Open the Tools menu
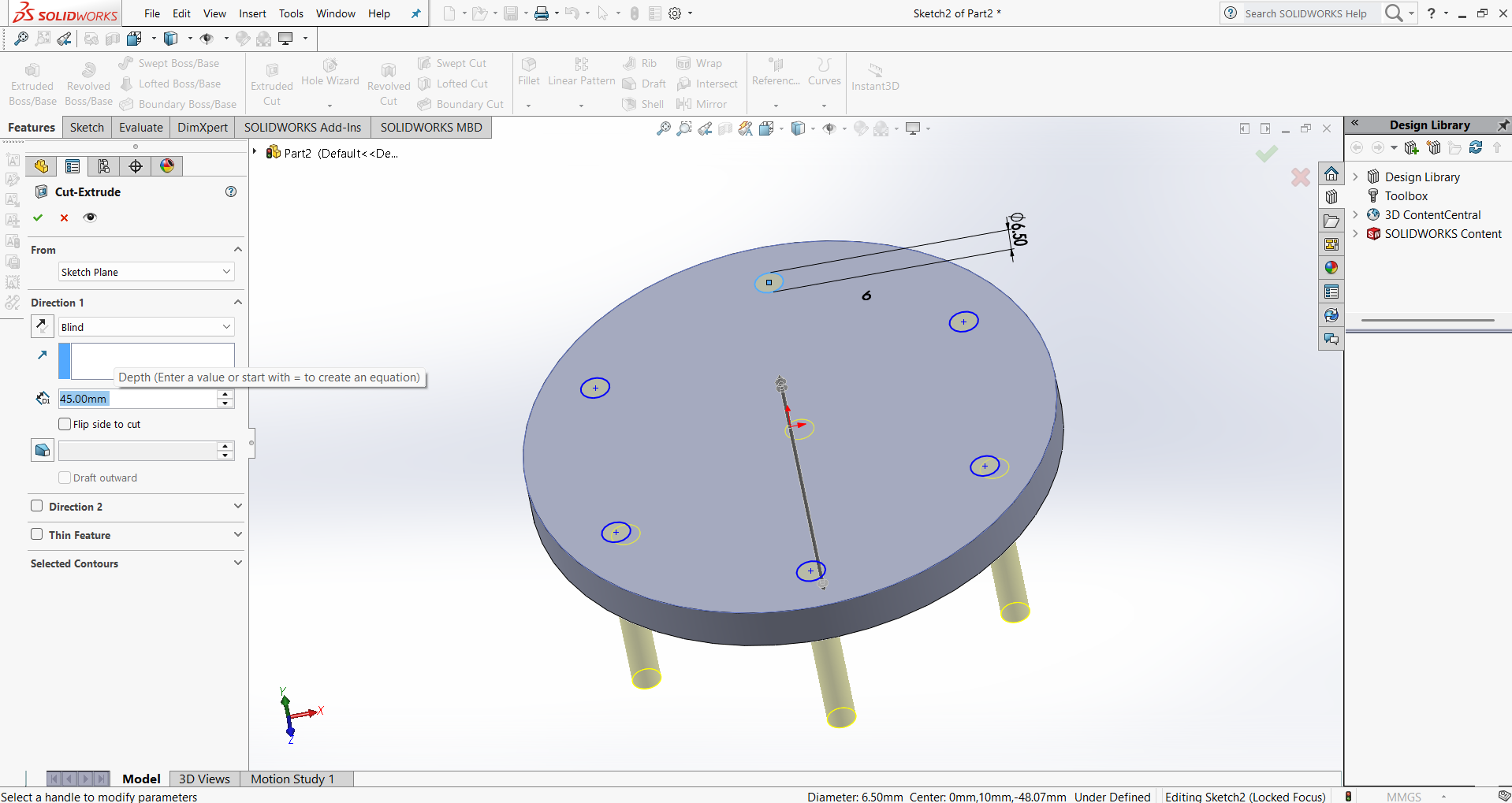The height and width of the screenshot is (803, 1512). click(291, 13)
